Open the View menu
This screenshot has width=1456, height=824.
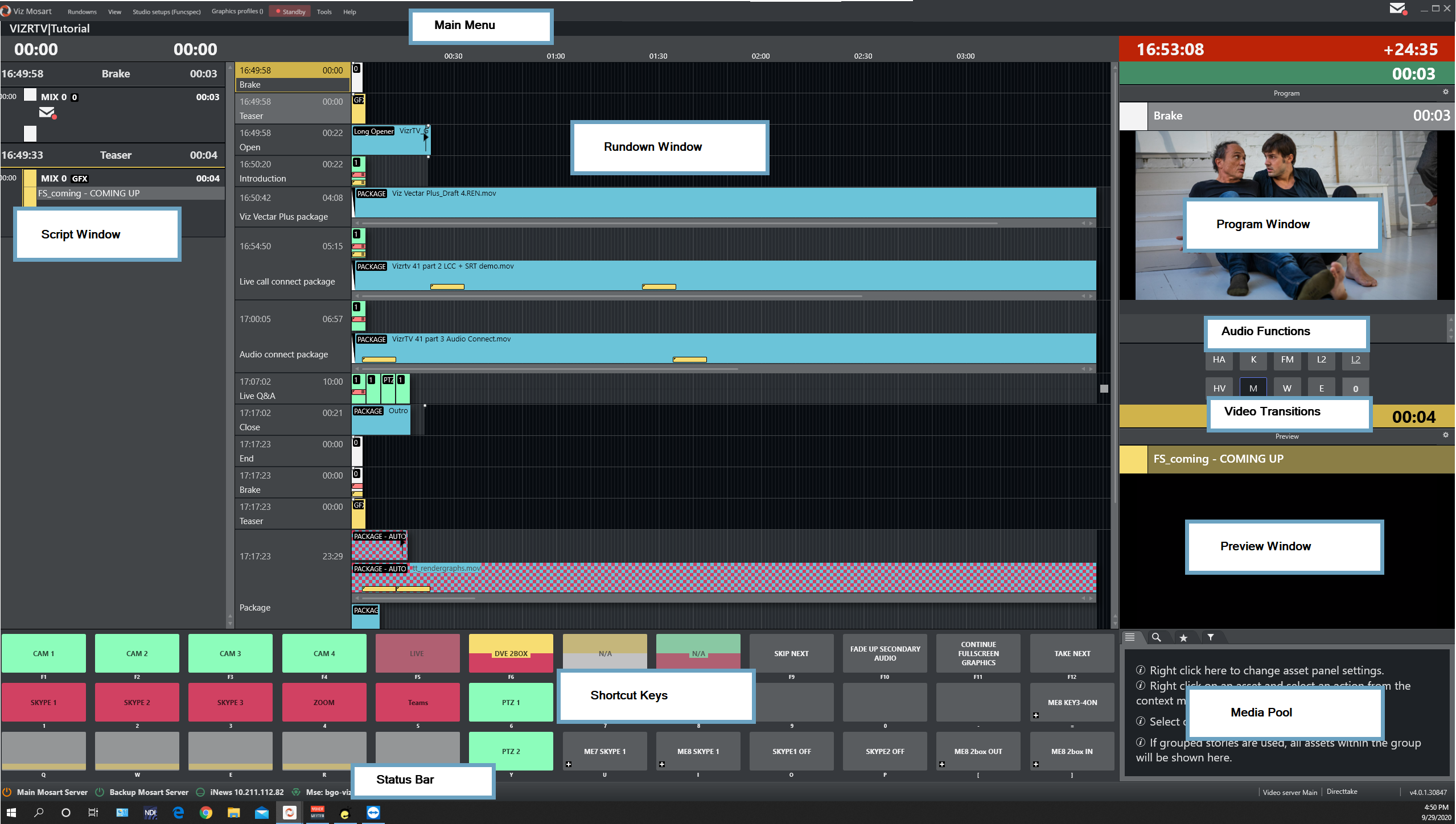(x=114, y=11)
